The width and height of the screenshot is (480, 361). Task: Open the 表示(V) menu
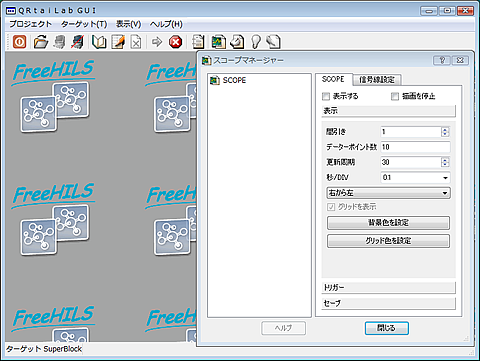128,24
